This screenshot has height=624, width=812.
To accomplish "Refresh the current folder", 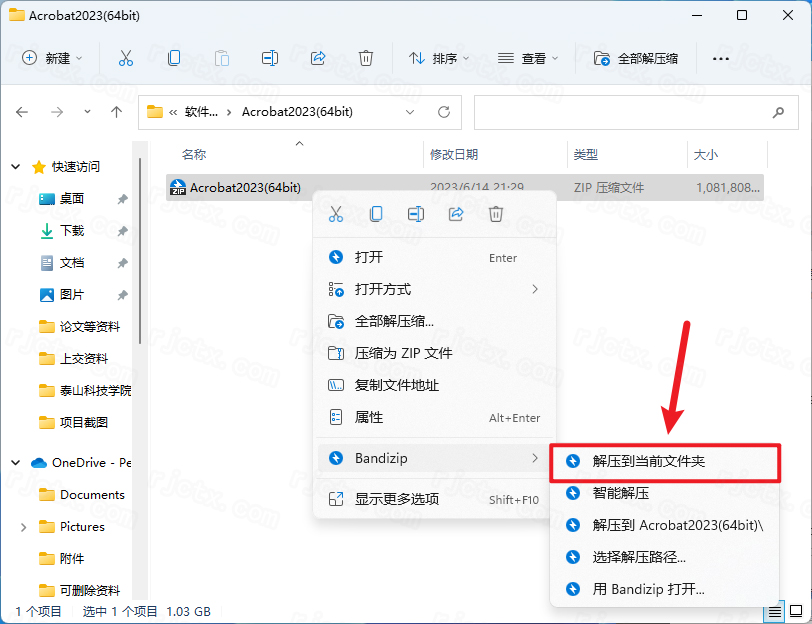I will pos(444,112).
